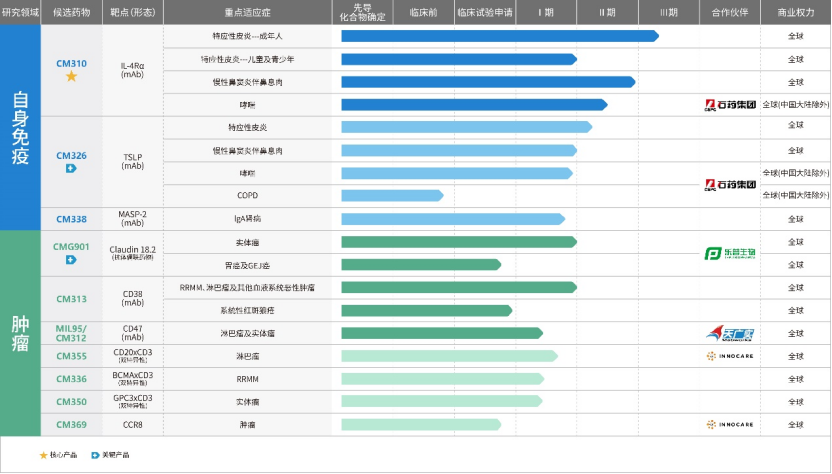
Task: Click the 石药集团 logo in CM310 哮喘 row
Action: point(730,105)
